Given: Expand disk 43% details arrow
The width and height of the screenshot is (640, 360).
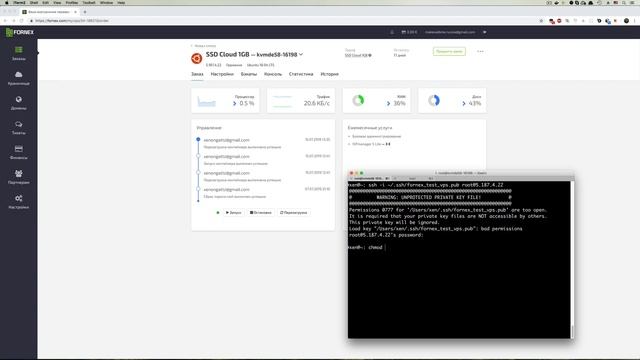Looking at the screenshot, I should 464,103.
